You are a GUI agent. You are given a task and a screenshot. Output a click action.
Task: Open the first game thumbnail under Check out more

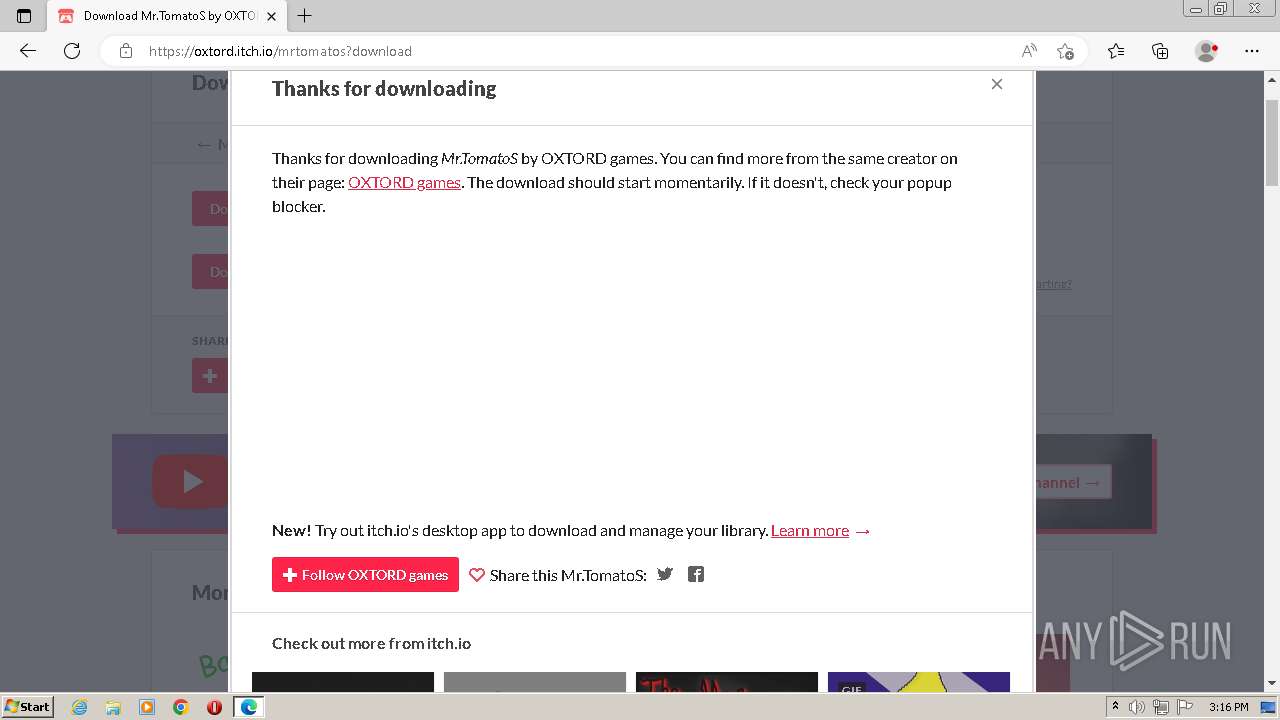[343, 682]
